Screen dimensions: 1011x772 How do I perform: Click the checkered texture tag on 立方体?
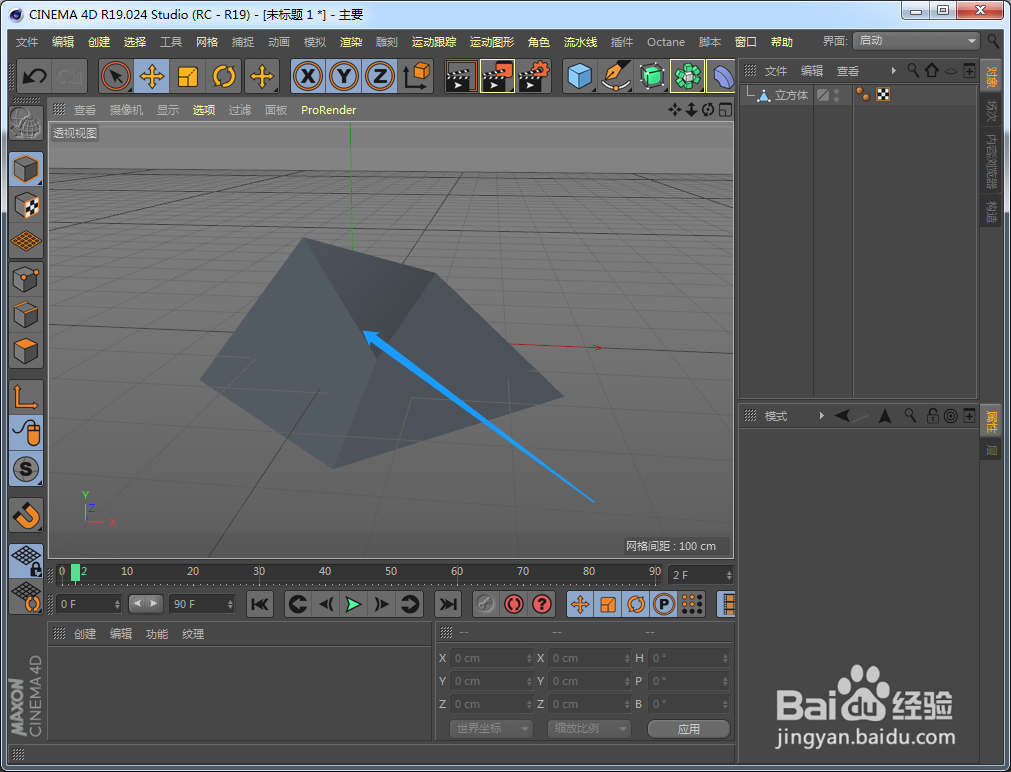click(x=883, y=95)
